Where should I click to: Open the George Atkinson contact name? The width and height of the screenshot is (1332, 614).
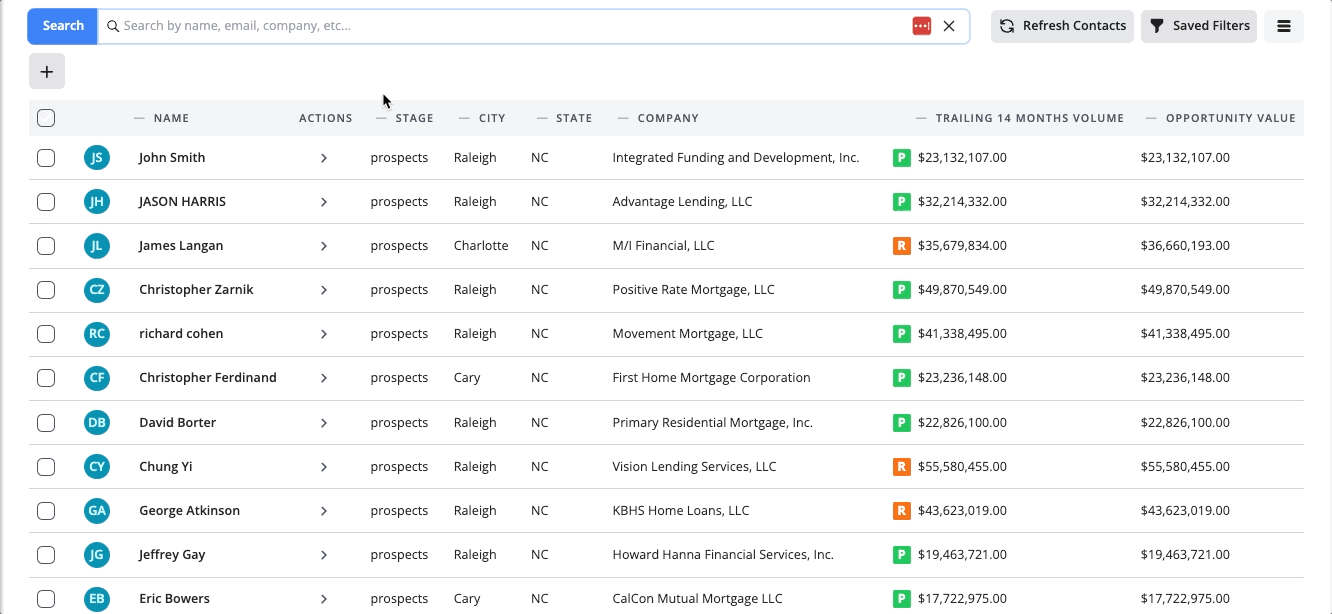pyautogui.click(x=189, y=510)
